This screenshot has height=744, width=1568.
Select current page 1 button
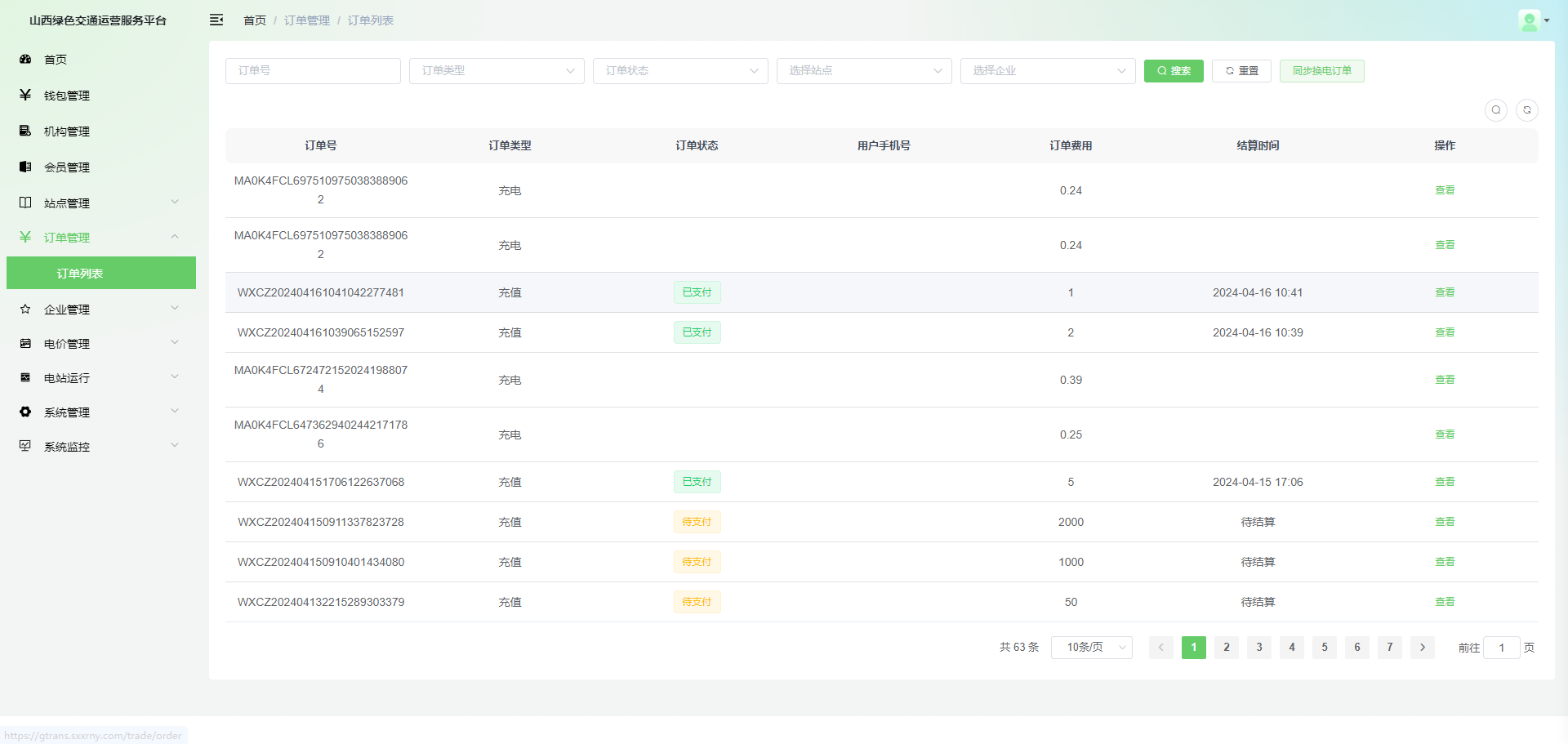click(1194, 648)
